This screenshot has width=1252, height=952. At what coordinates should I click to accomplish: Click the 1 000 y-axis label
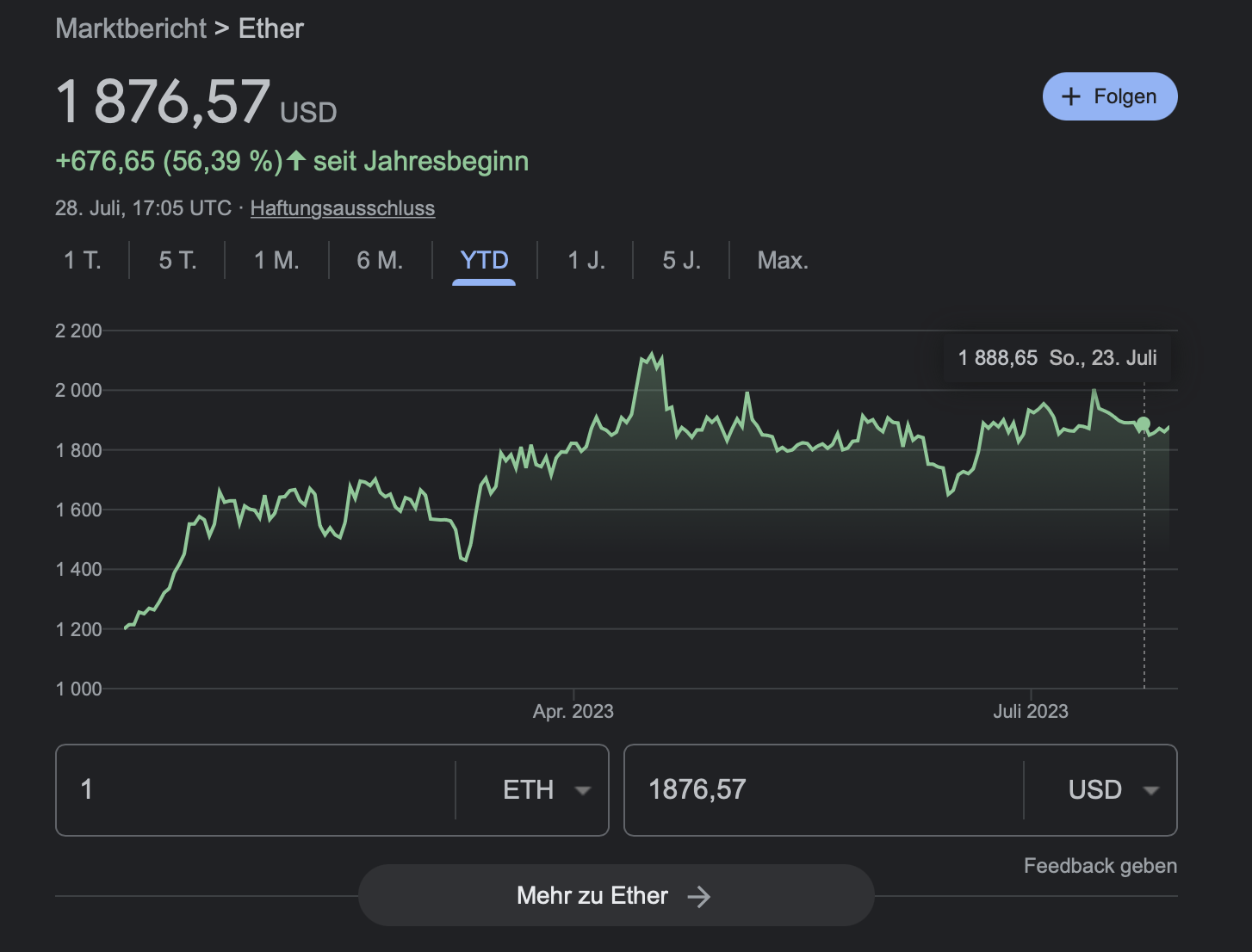pos(78,689)
